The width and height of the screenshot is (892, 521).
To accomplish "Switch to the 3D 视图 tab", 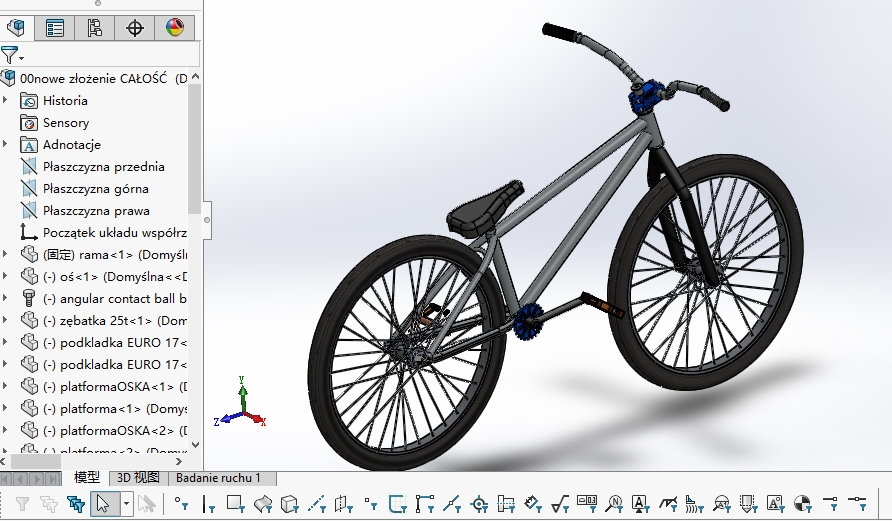I will click(x=138, y=478).
